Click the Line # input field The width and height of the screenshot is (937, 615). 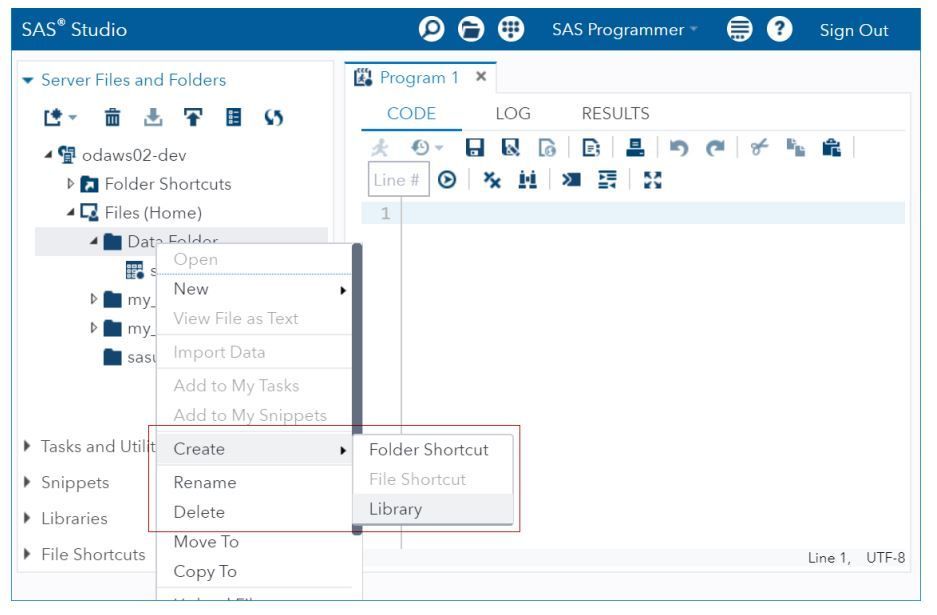click(x=399, y=179)
